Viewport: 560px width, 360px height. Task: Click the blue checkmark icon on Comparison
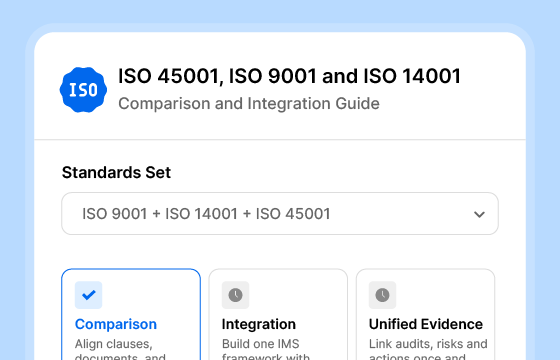point(89,295)
